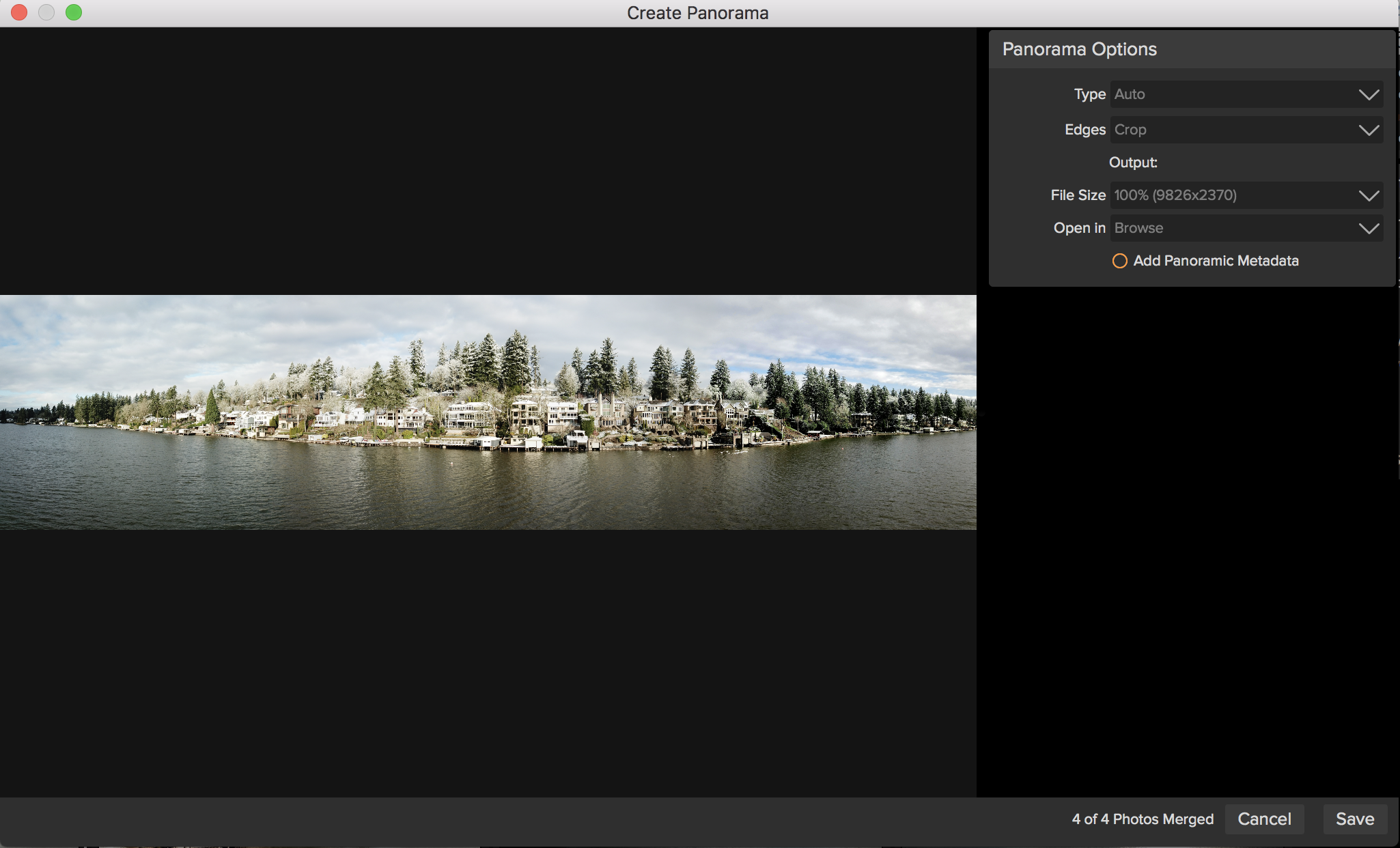The height and width of the screenshot is (848, 1400).
Task: Open the Type dropdown arrow
Action: (x=1369, y=94)
